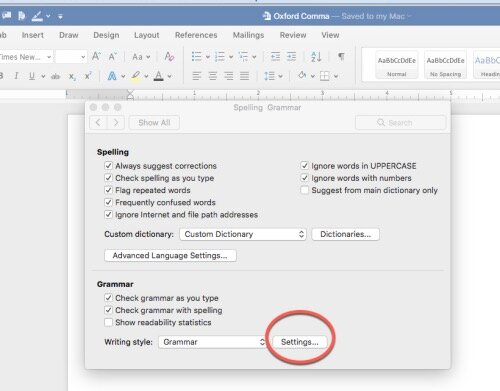The width and height of the screenshot is (500, 391).
Task: Open Advanced Language Settings...
Action: (170, 255)
